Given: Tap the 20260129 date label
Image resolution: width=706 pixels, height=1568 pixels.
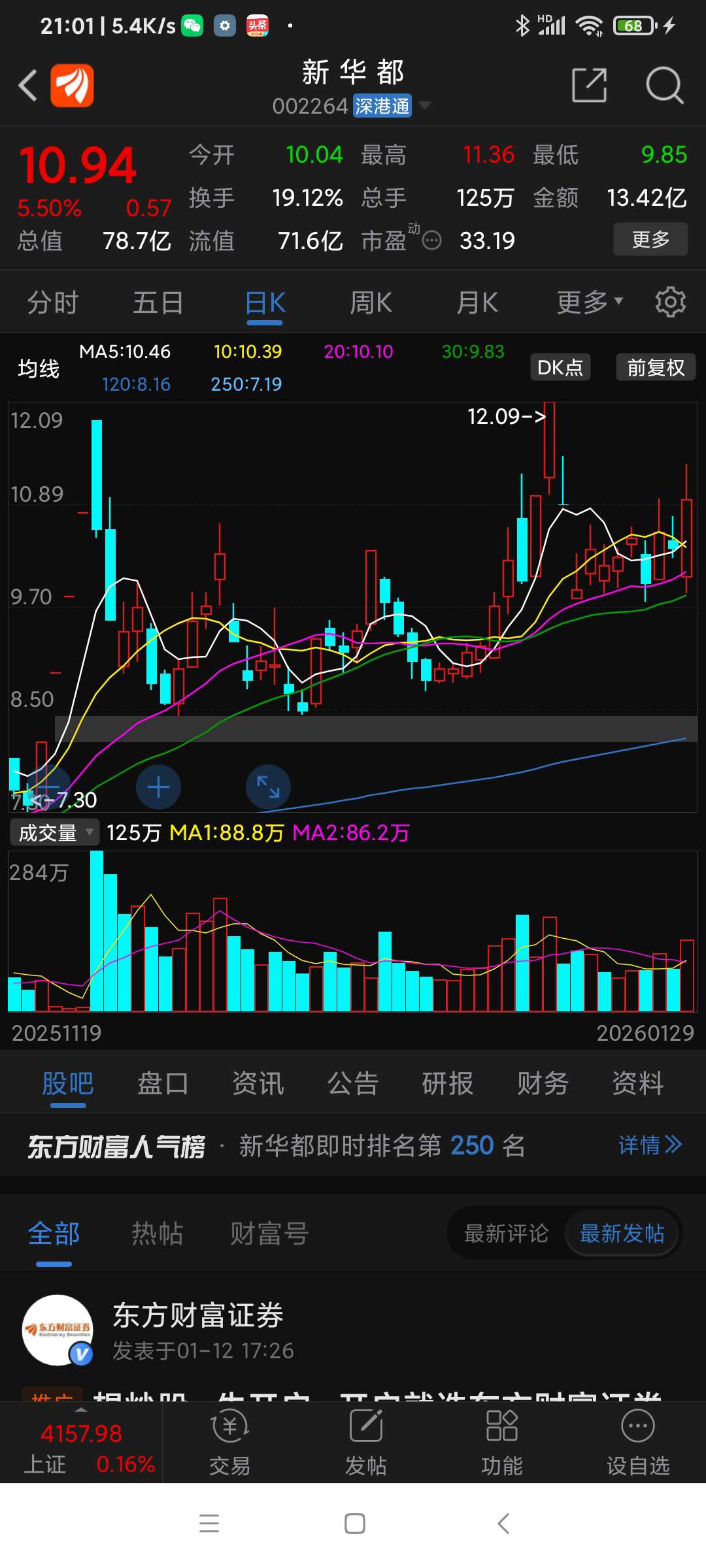Looking at the screenshot, I should (645, 1033).
